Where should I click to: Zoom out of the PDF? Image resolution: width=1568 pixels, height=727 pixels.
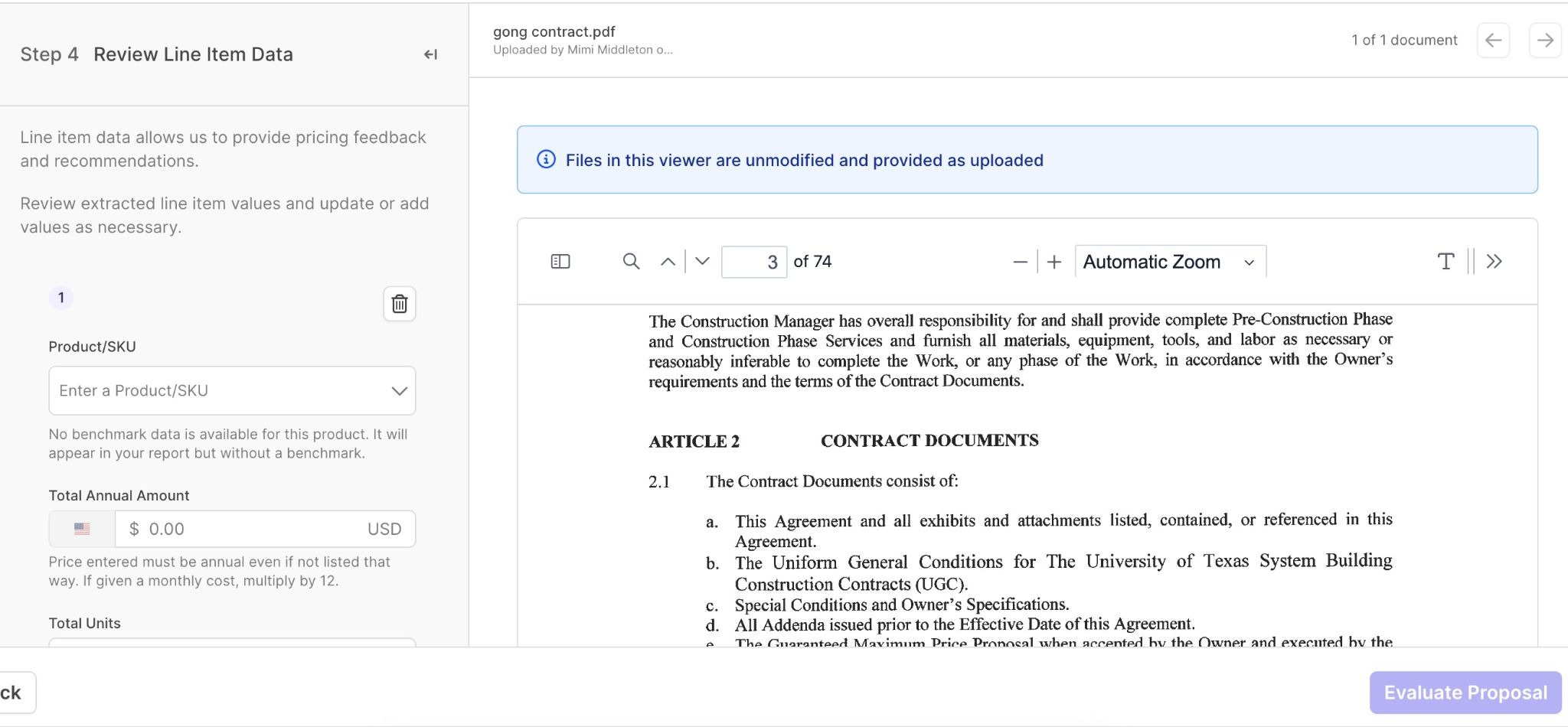(x=1020, y=262)
